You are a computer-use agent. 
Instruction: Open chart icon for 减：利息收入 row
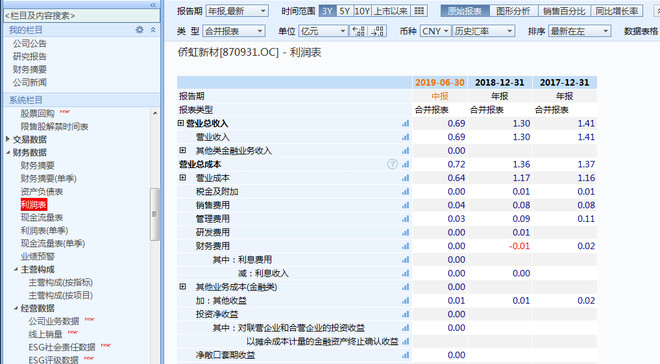pyautogui.click(x=405, y=273)
